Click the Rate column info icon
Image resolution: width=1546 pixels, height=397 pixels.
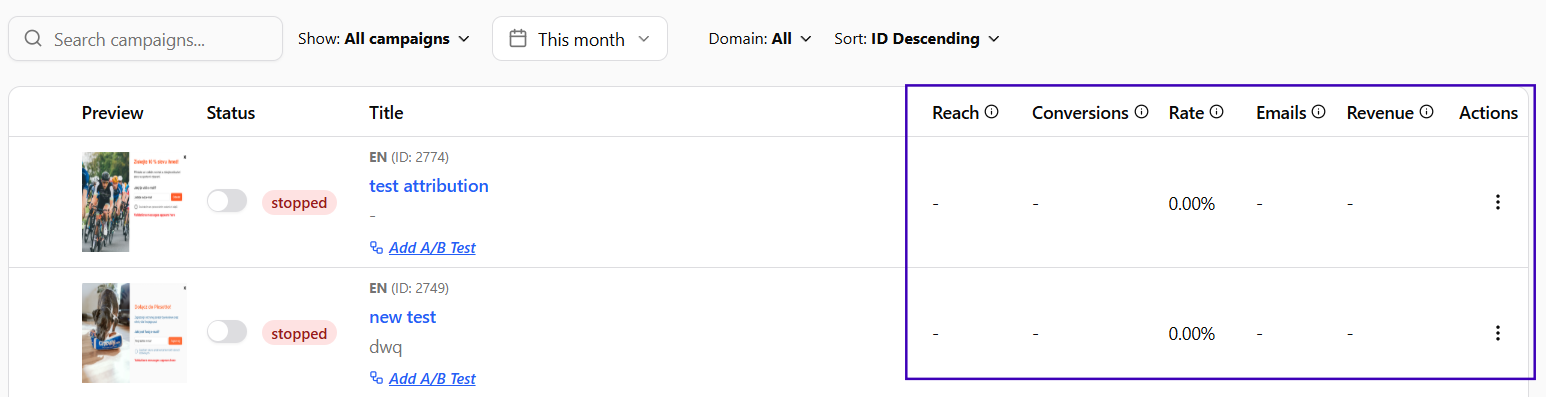(1216, 112)
